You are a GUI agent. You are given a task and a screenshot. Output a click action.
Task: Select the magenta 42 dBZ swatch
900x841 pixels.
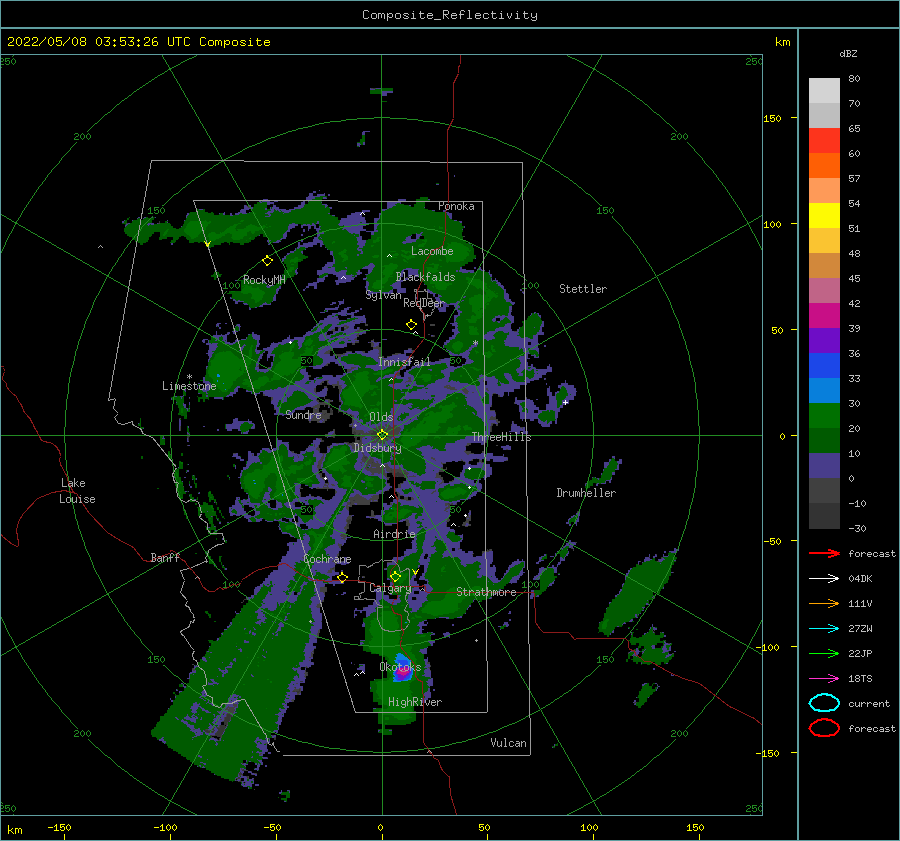click(x=824, y=316)
